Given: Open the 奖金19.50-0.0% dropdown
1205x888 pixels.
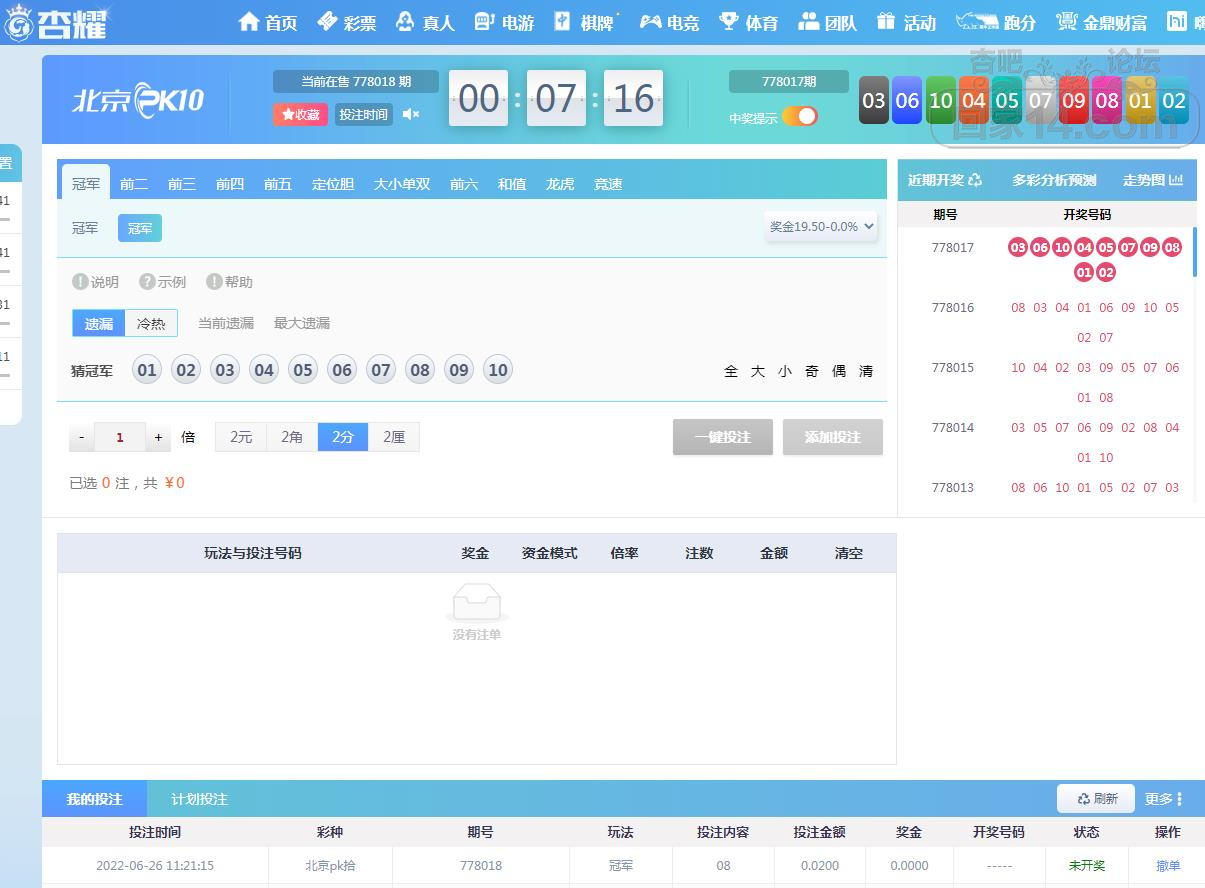Looking at the screenshot, I should [821, 227].
